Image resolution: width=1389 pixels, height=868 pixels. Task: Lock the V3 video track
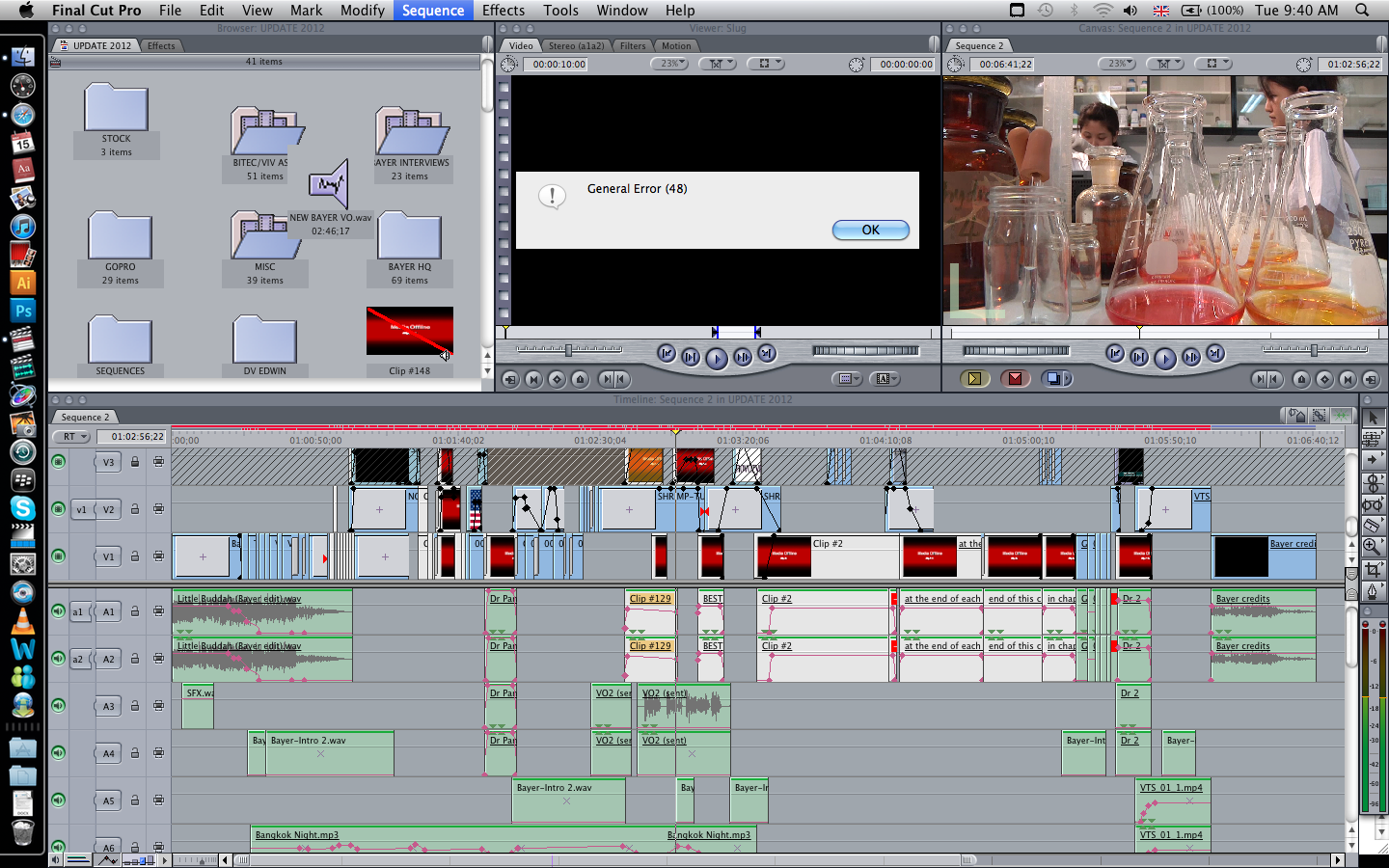(135, 462)
